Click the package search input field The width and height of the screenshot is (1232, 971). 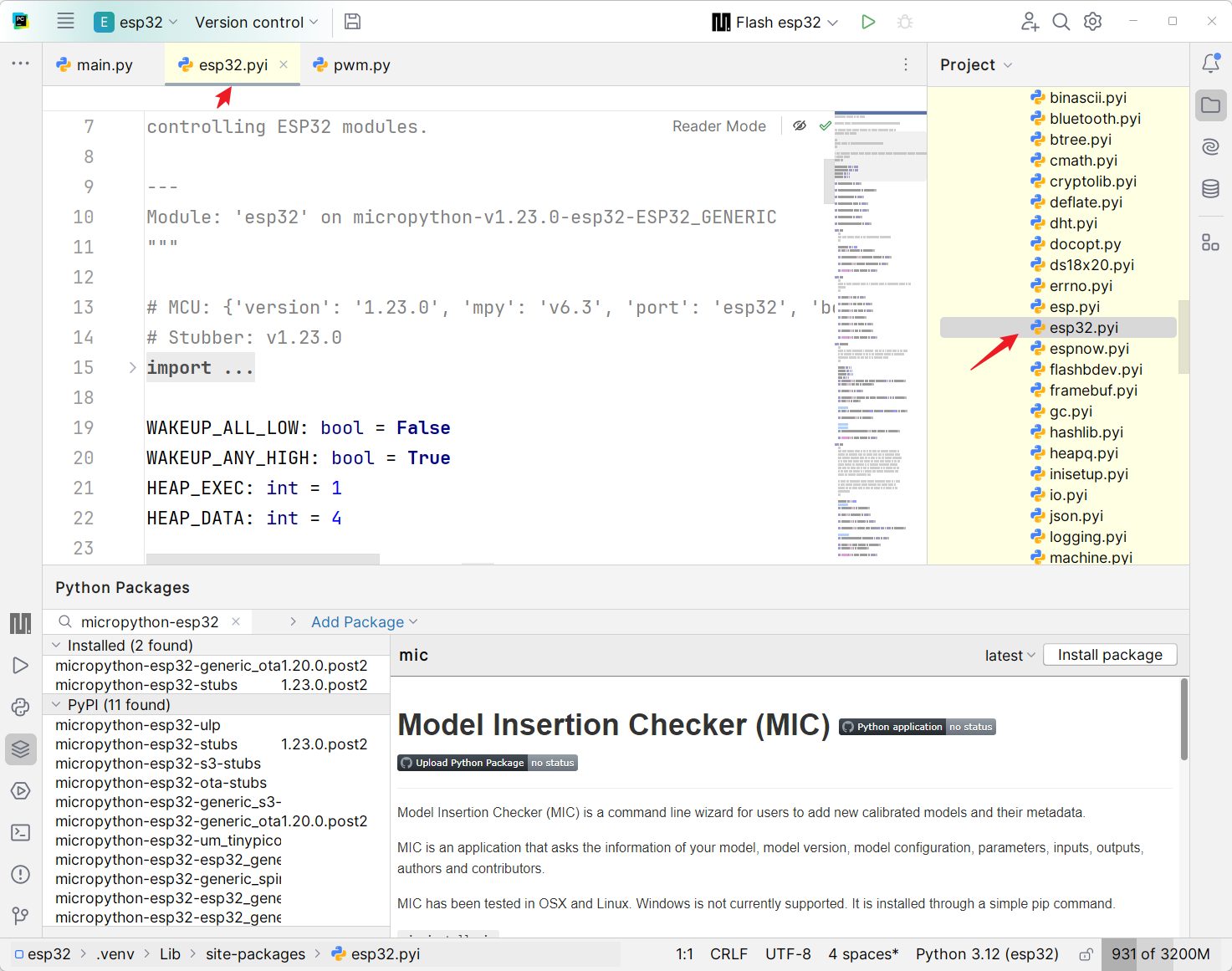[x=150, y=621]
